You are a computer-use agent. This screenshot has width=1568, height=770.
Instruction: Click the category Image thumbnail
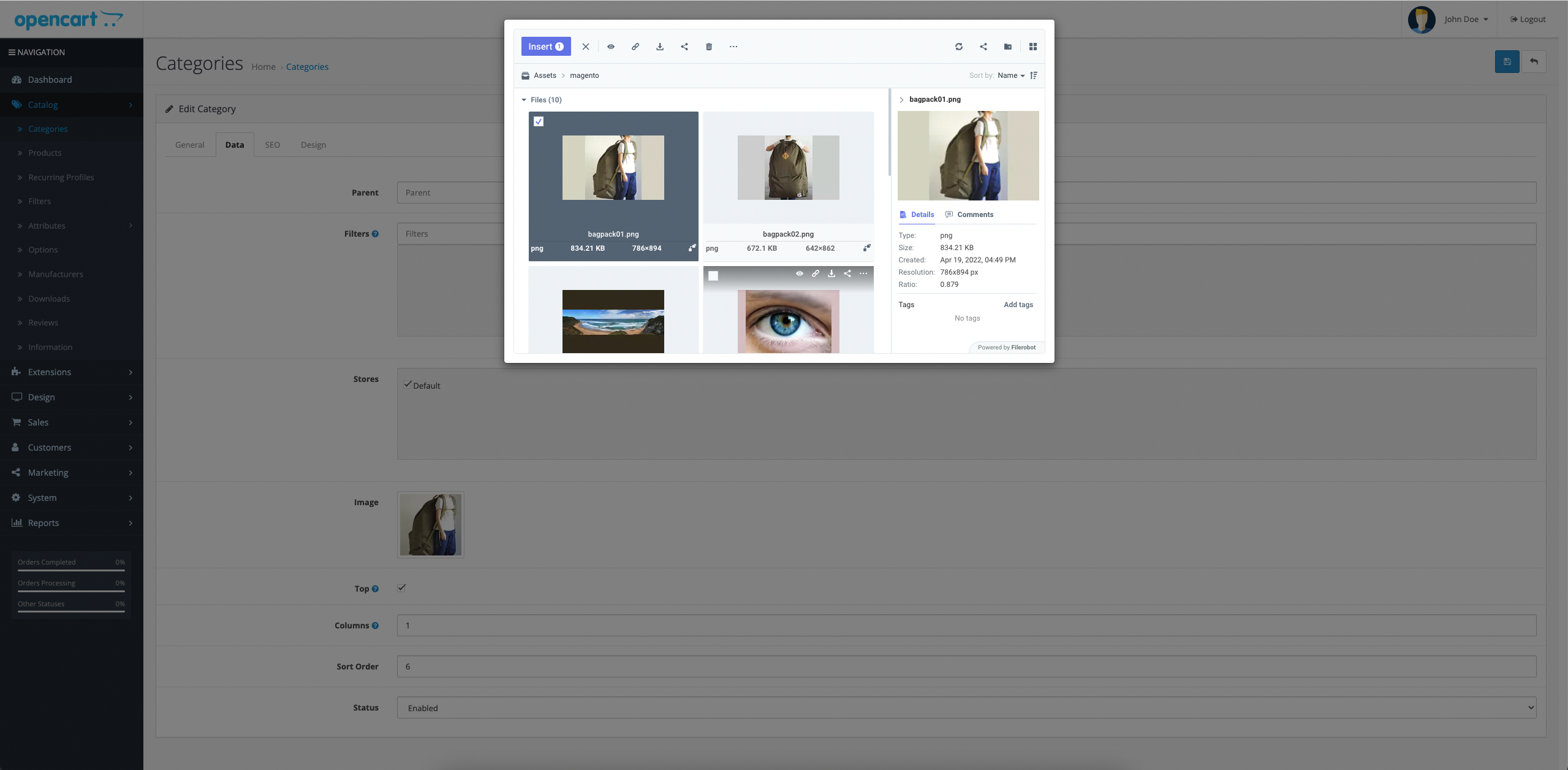[431, 525]
